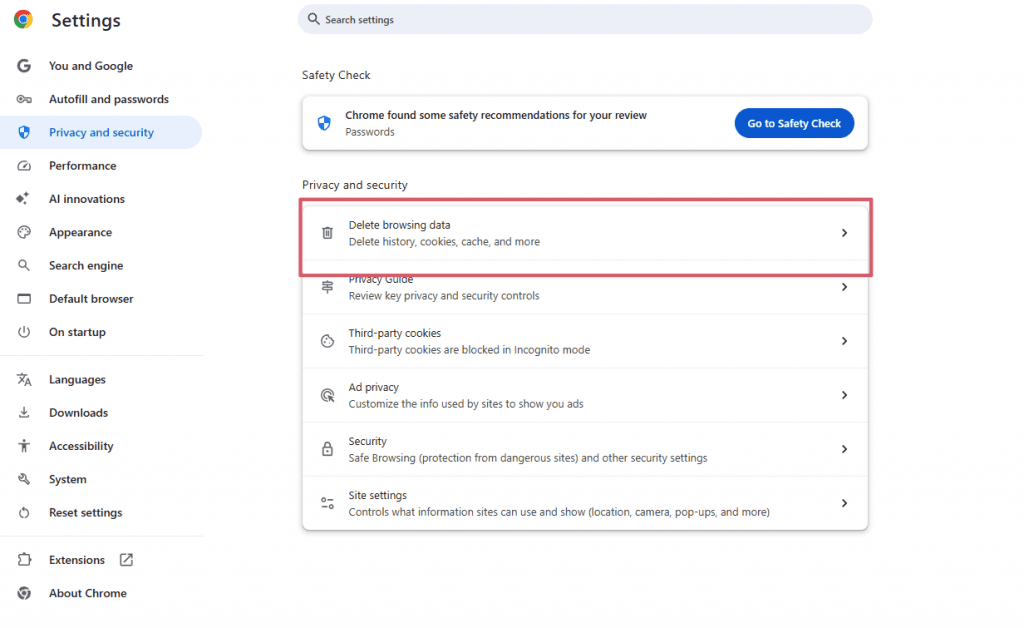This screenshot has width=1024, height=628.
Task: Click the Security padlock icon
Action: point(327,449)
